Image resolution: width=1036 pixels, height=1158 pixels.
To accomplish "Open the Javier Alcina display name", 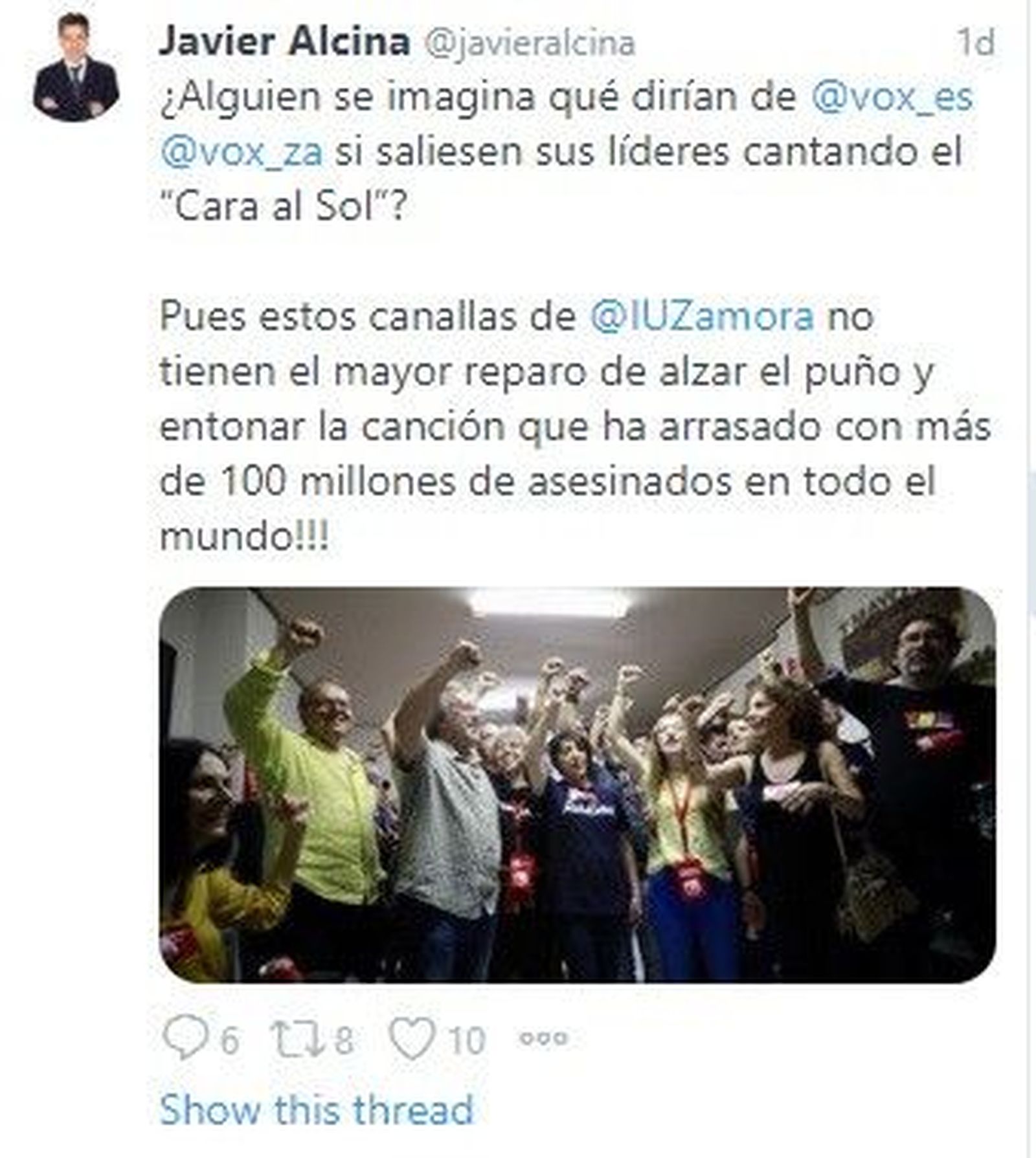I will tap(284, 42).
